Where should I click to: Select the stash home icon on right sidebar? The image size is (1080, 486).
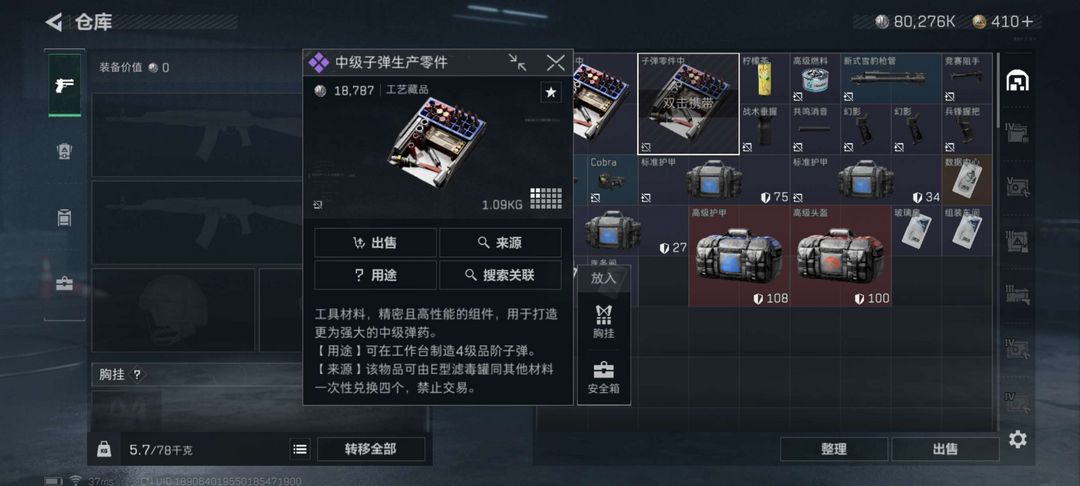coord(1017,81)
